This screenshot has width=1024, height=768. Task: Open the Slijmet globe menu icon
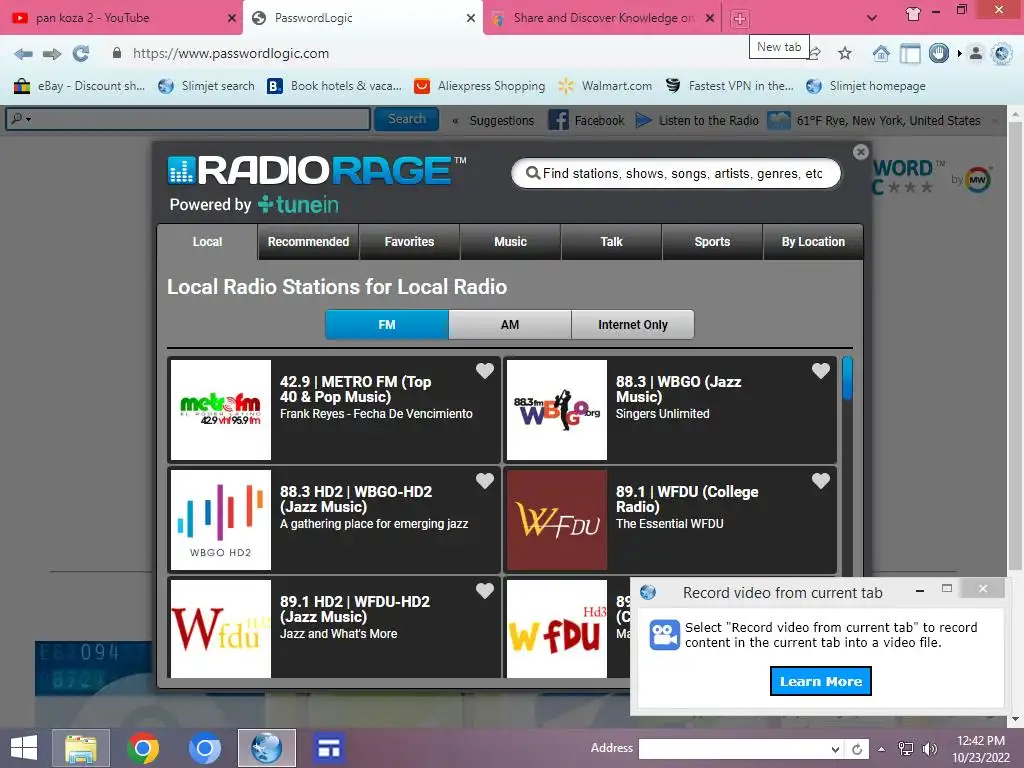[1002, 54]
